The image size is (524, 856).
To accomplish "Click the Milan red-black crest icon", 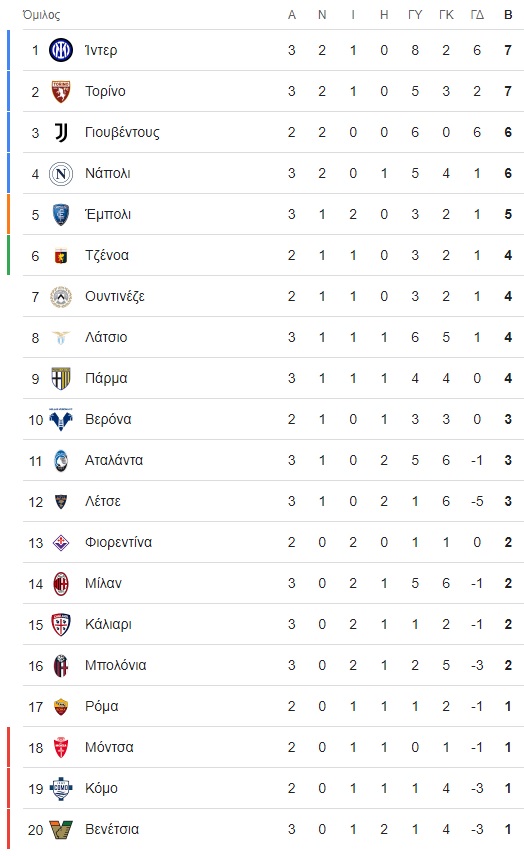I will coord(61,584).
